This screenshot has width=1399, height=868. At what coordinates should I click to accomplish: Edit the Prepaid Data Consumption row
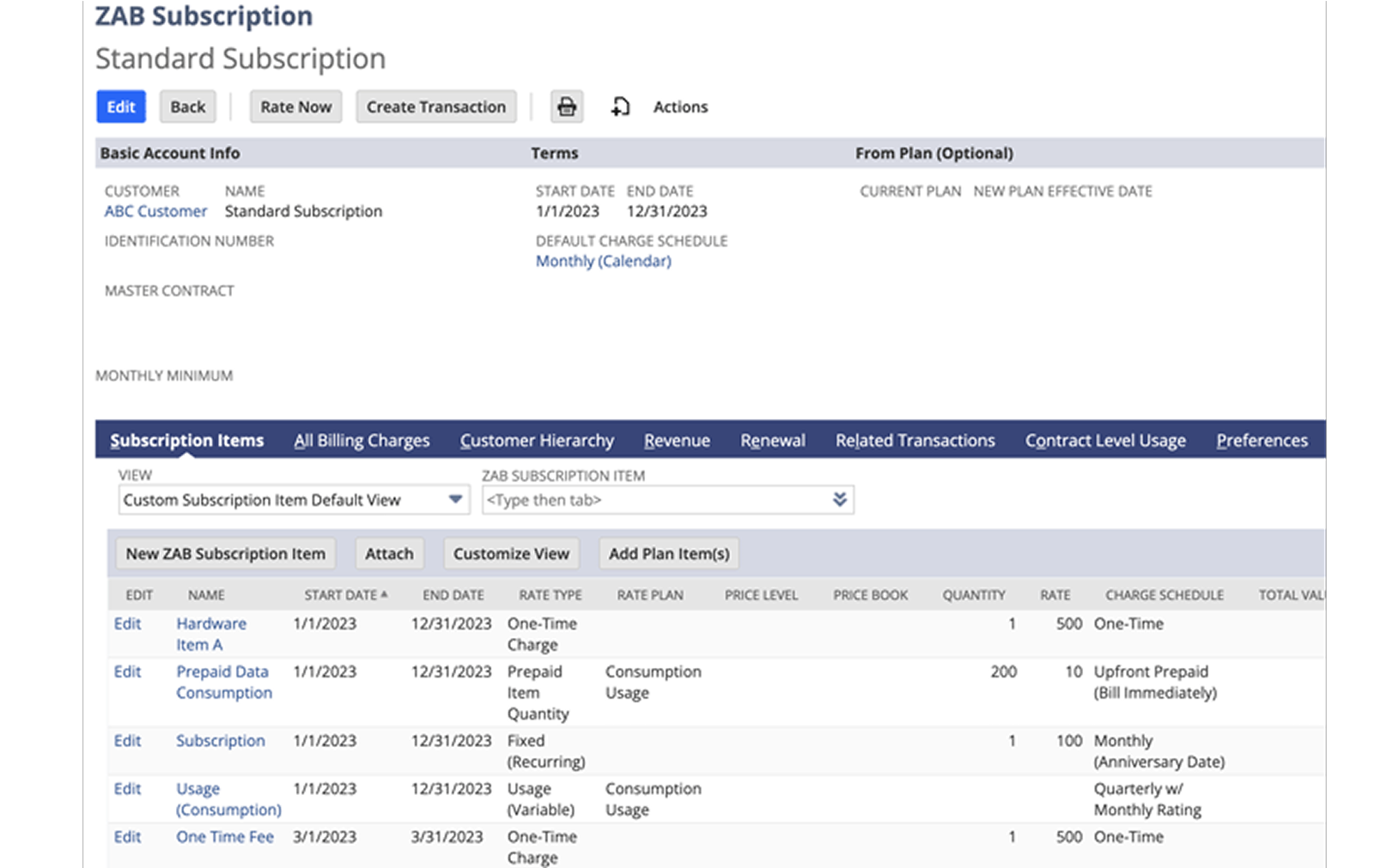coord(127,672)
